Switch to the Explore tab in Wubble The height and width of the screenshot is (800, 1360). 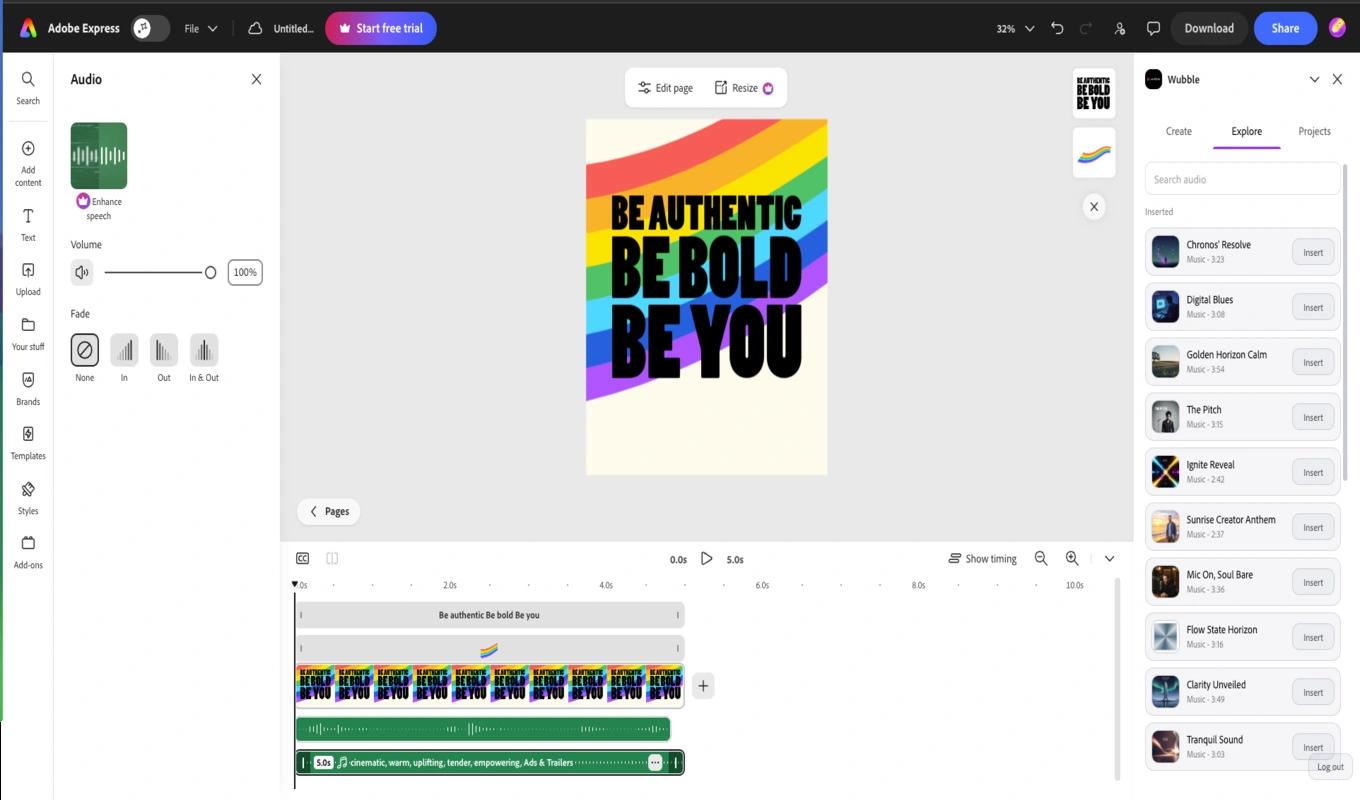[1247, 131]
